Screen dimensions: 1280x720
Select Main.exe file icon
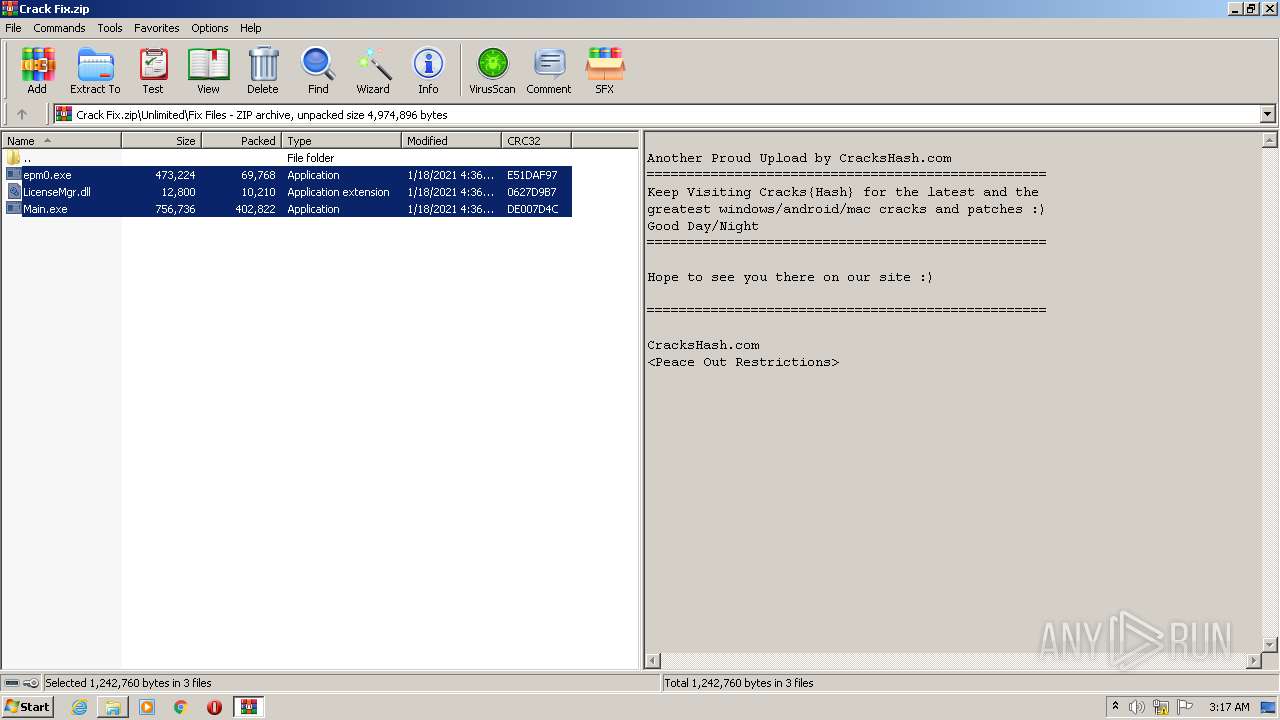click(14, 209)
